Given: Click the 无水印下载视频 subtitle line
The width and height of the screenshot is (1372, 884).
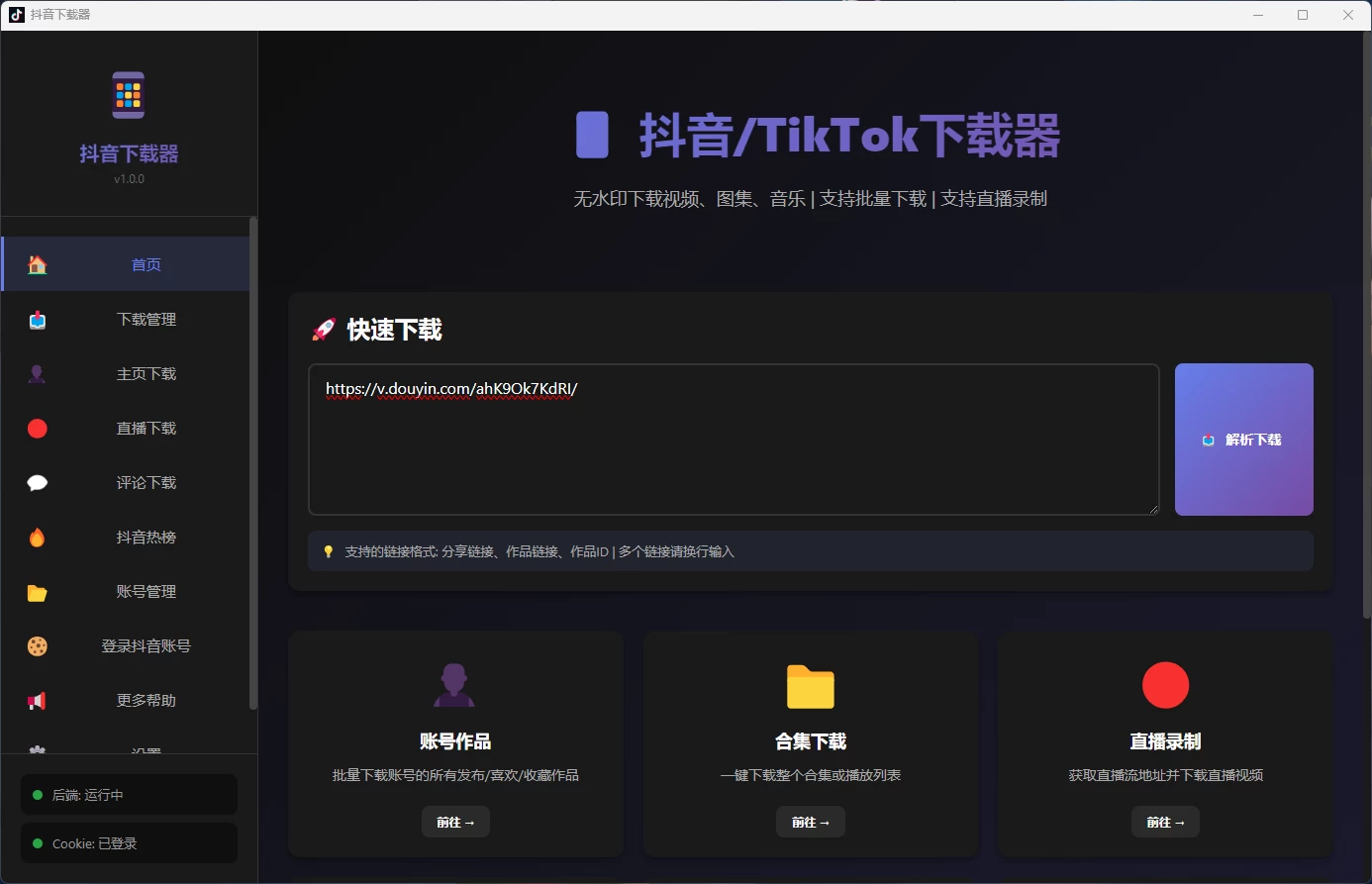Looking at the screenshot, I should (x=811, y=199).
